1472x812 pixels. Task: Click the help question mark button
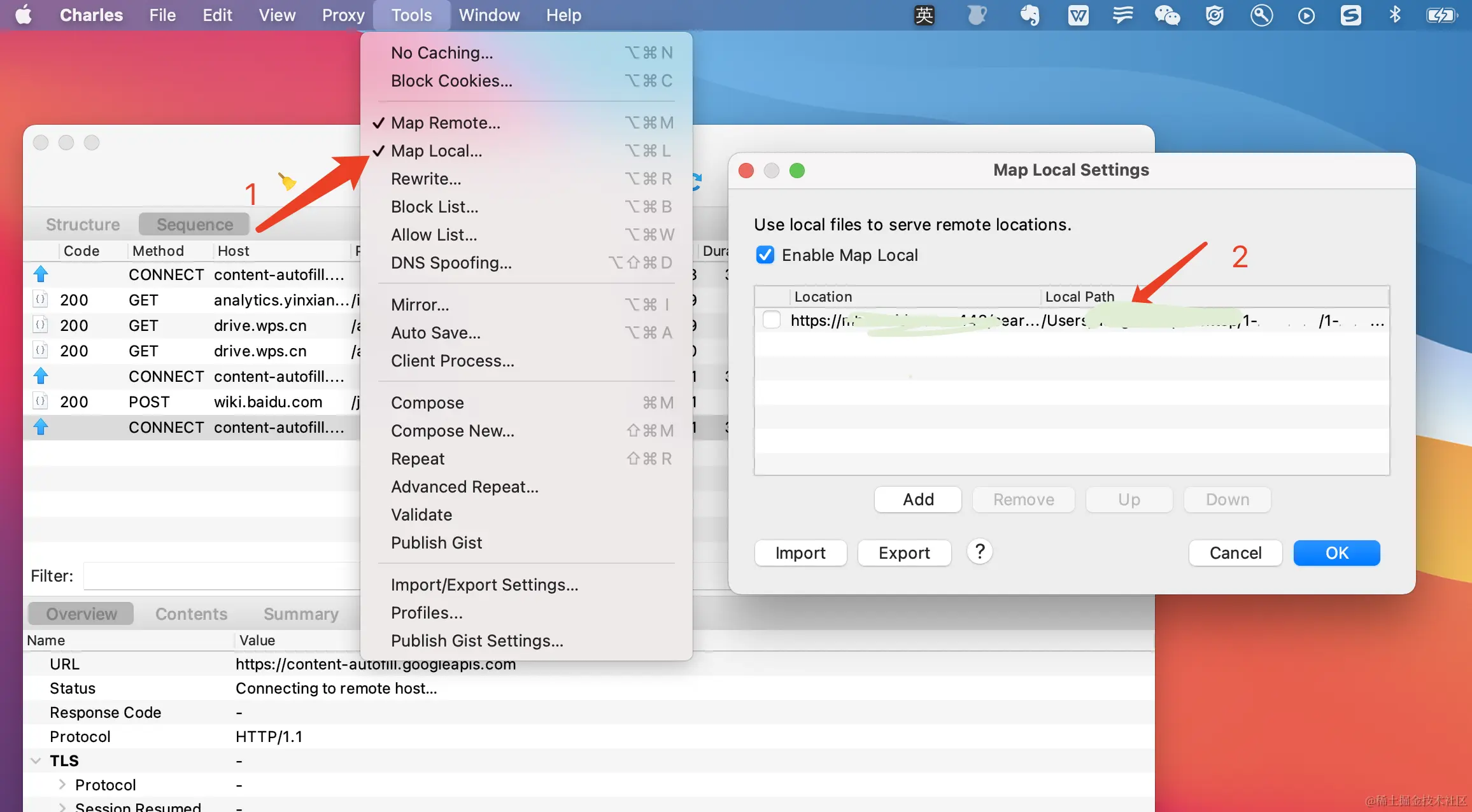(980, 552)
